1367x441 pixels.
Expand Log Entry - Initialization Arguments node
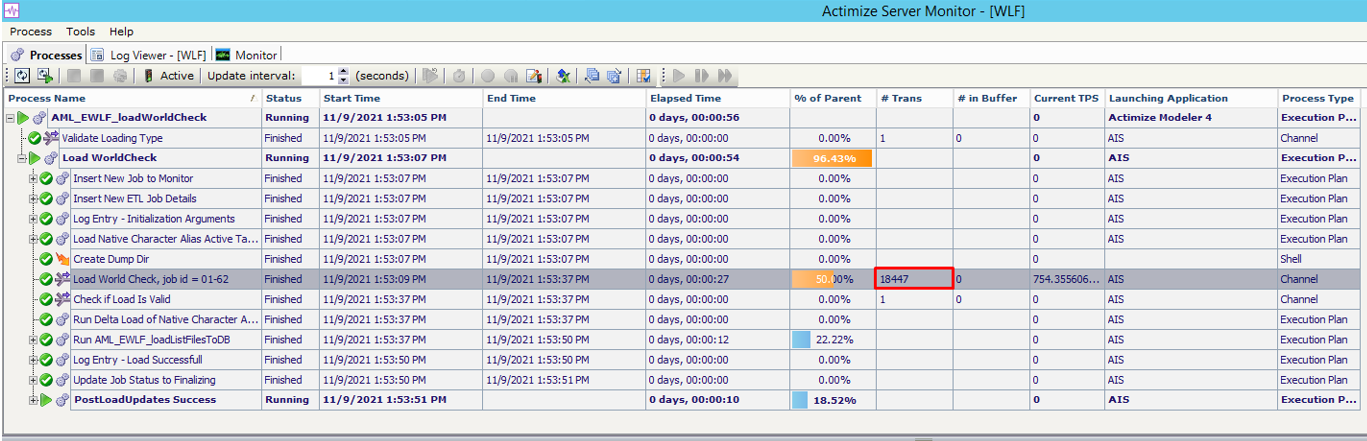33,218
